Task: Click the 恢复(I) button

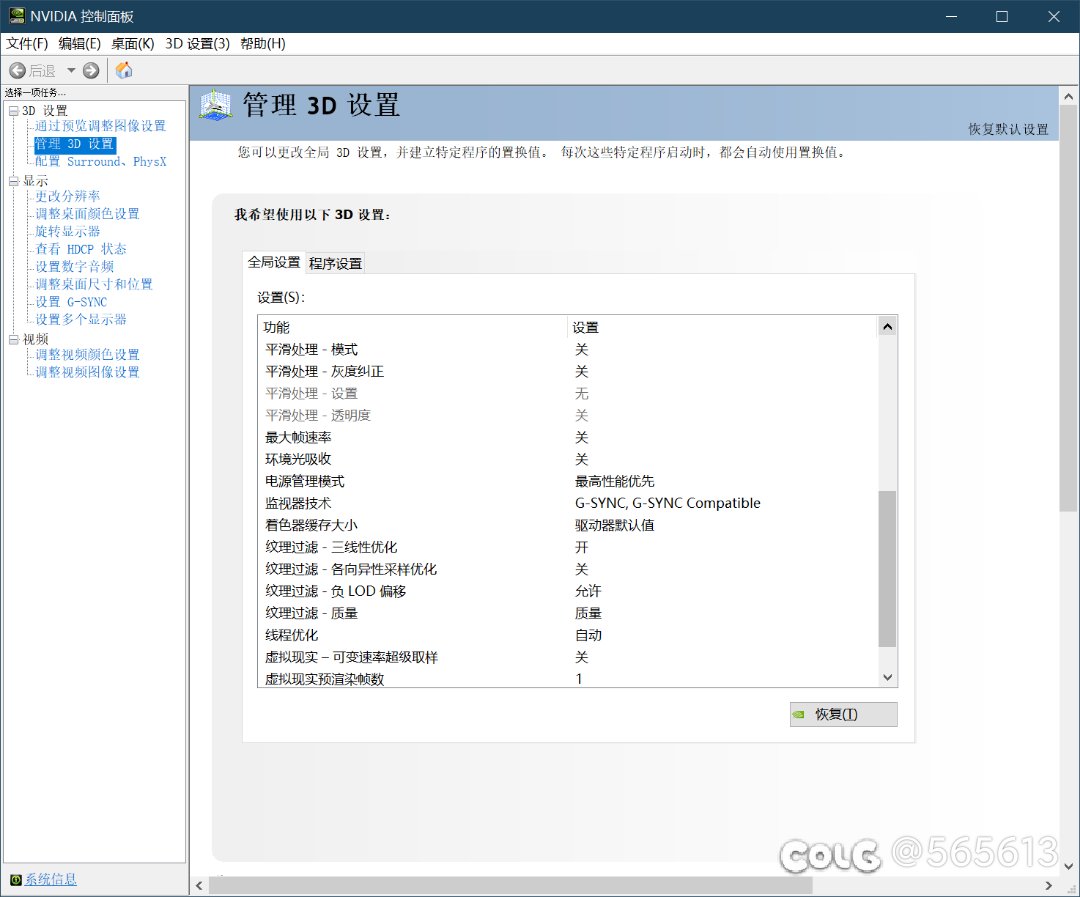Action: [844, 714]
